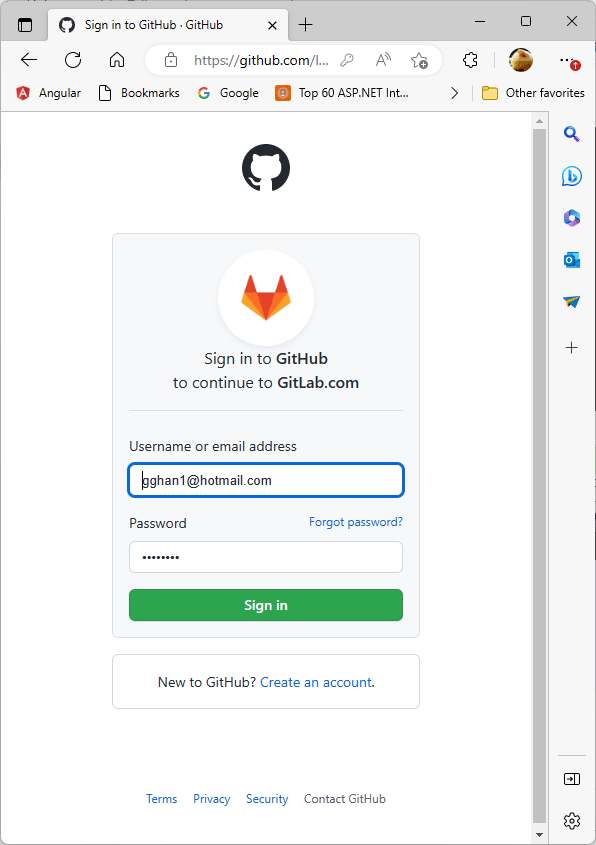
Task: Open Edge Settings via the gear icon
Action: click(x=571, y=820)
